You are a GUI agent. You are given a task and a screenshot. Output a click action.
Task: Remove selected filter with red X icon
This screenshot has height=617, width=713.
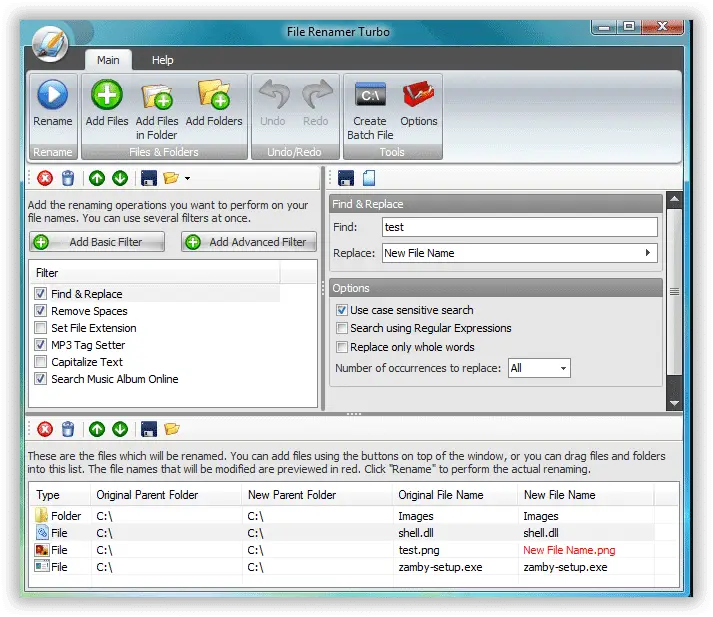(x=45, y=178)
